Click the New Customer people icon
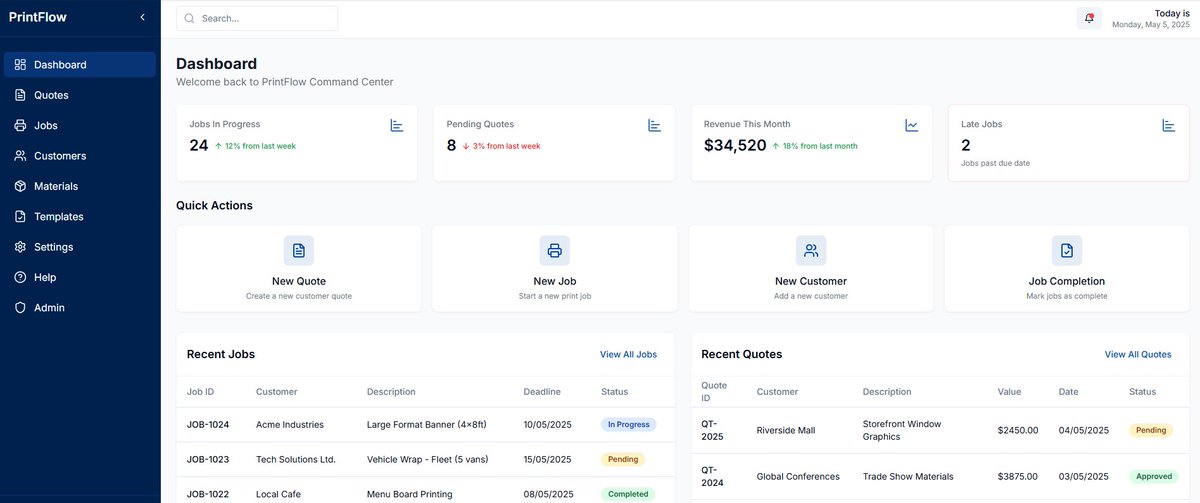1200x503 pixels. (811, 250)
